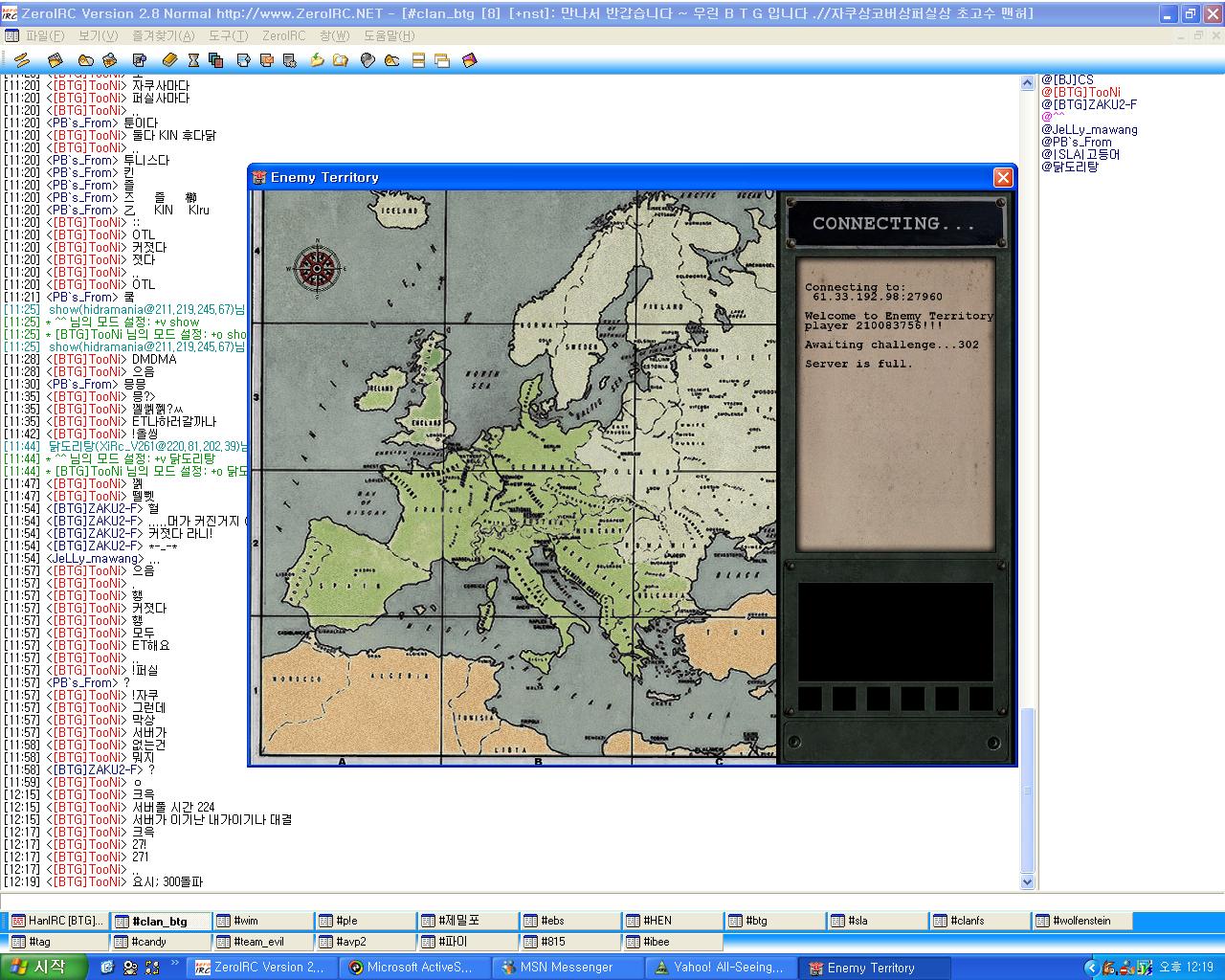Click the lightning bolt connect icon in toolbar
Screen dimensions: 1225x980
(x=22, y=60)
